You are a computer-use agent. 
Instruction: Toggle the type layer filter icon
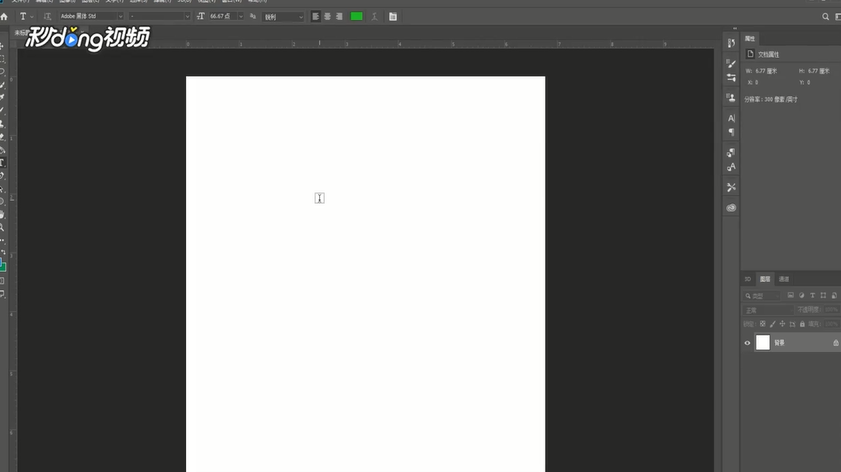point(812,296)
